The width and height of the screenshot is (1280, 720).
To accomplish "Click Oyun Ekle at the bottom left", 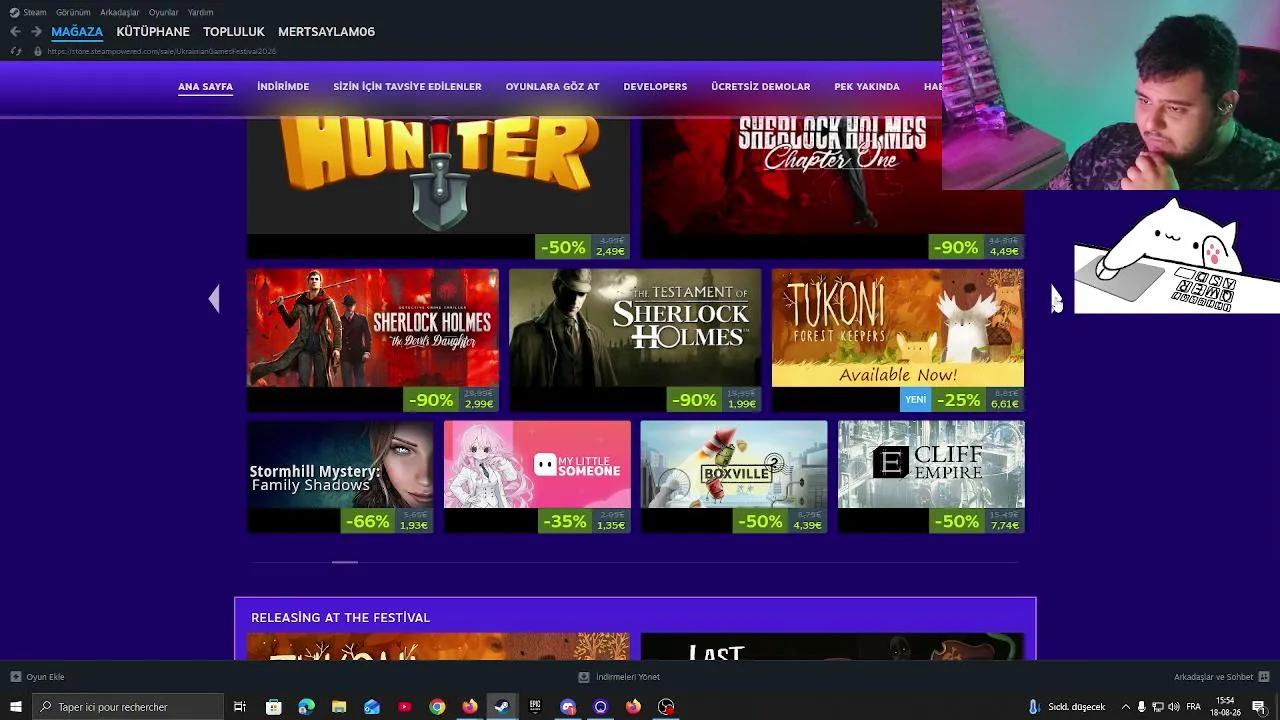I will pos(45,677).
